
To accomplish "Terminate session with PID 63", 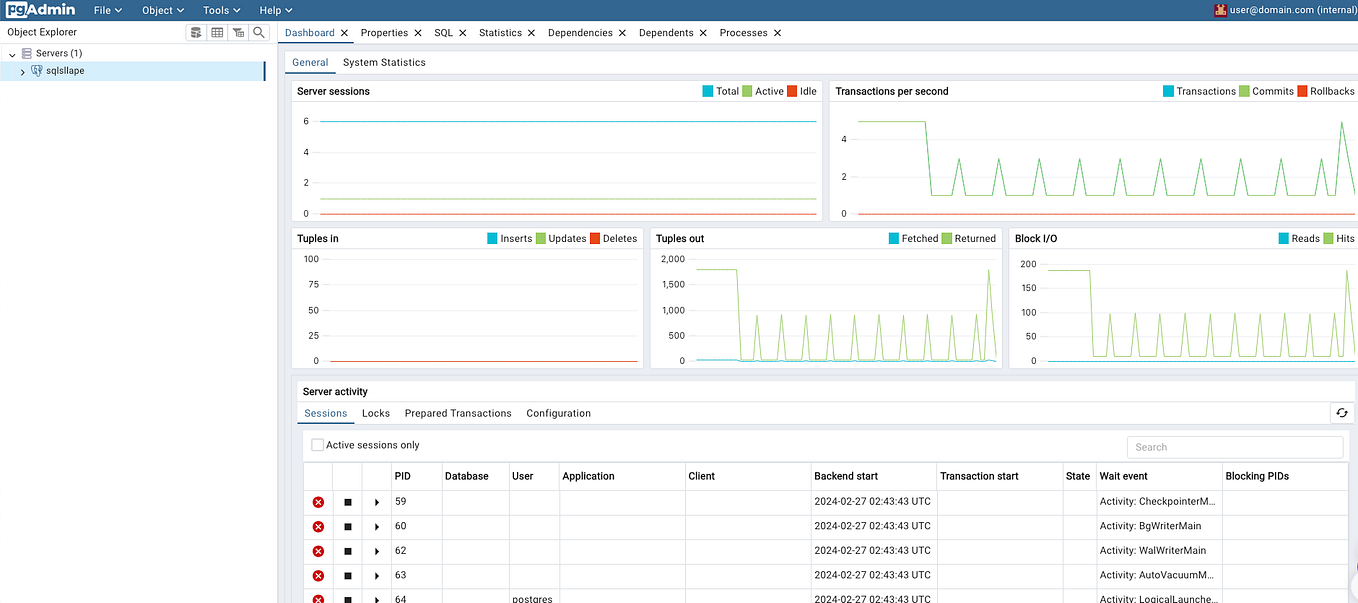I will point(318,576).
